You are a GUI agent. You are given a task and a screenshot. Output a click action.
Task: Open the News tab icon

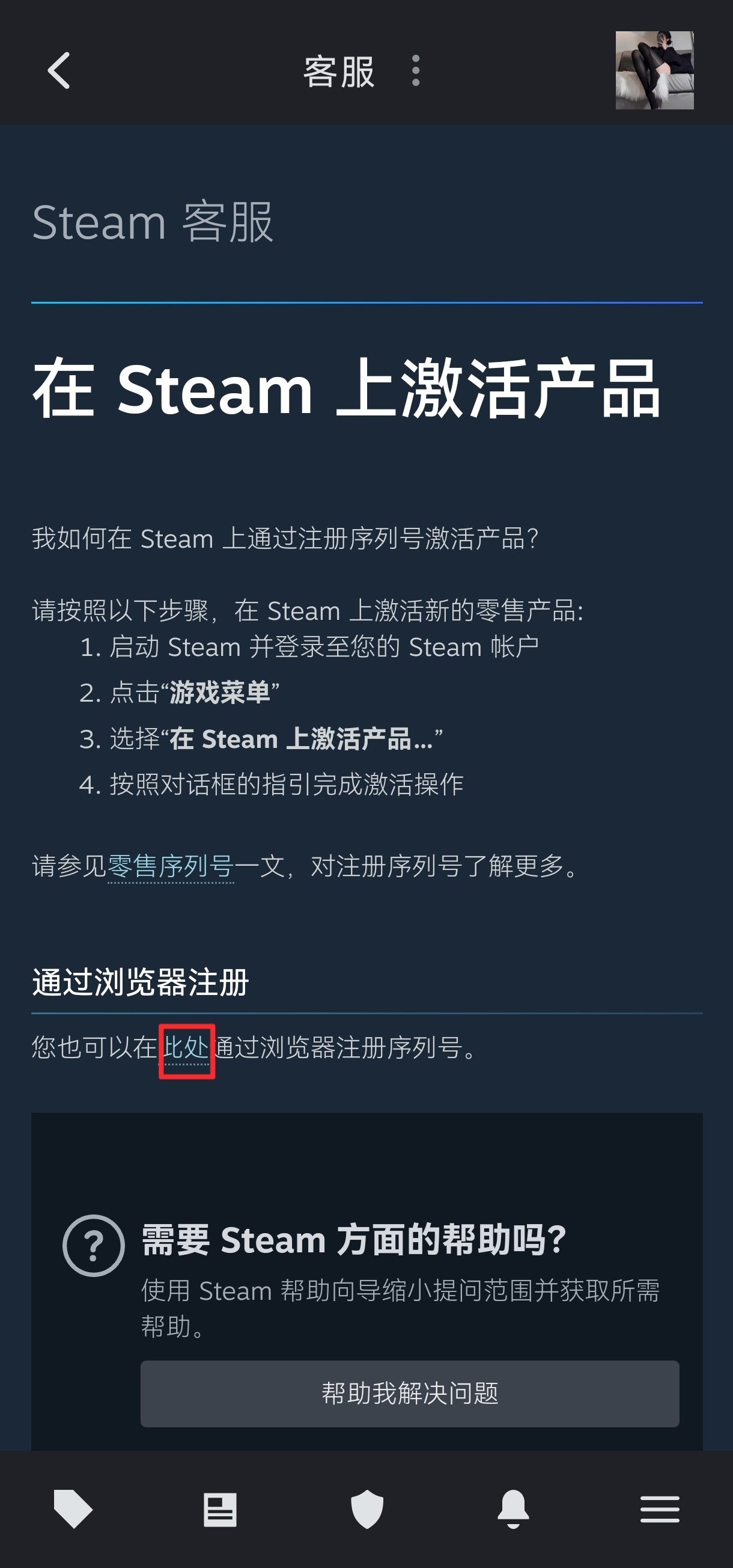[221, 1510]
